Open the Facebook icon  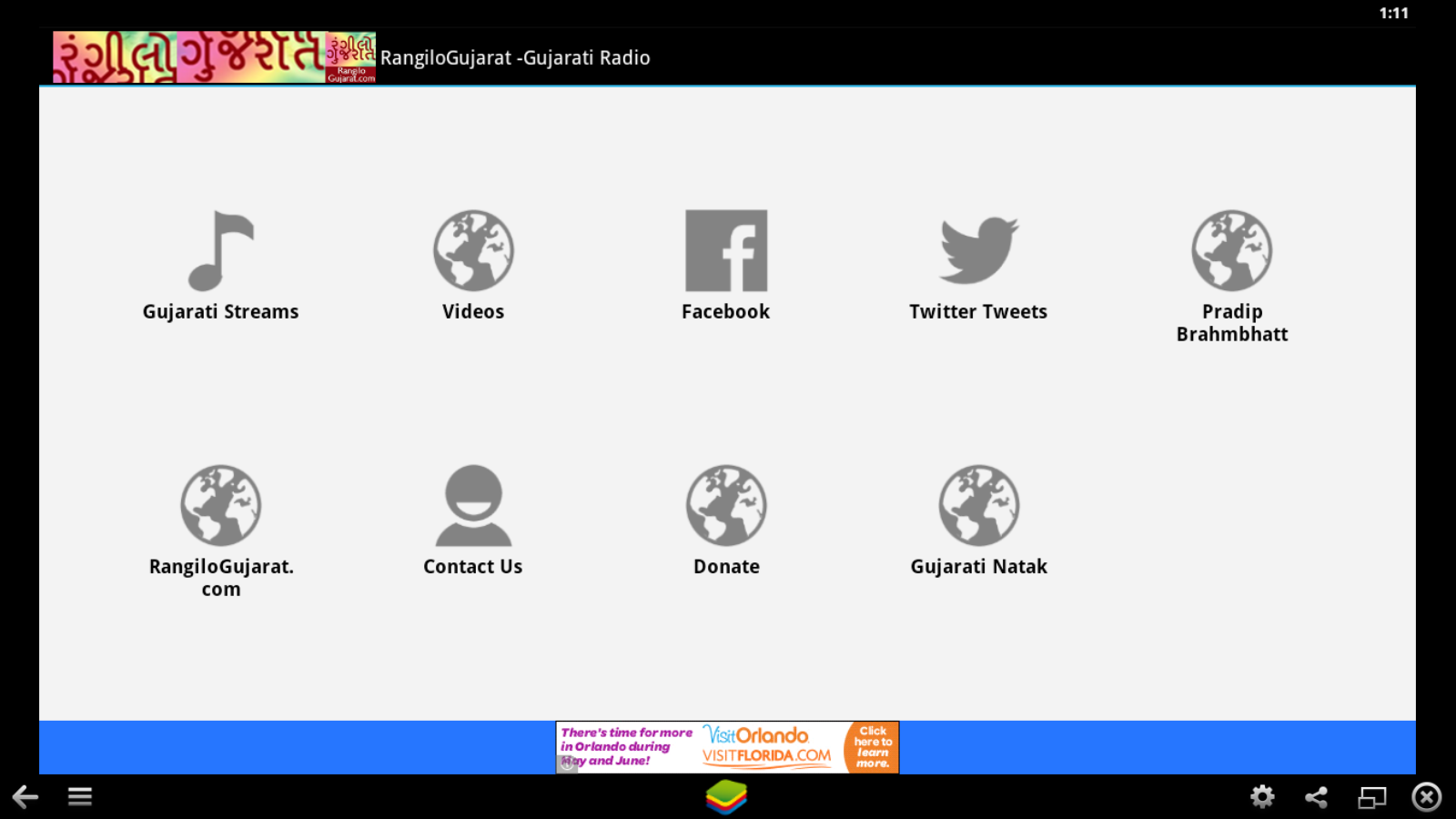click(726, 251)
